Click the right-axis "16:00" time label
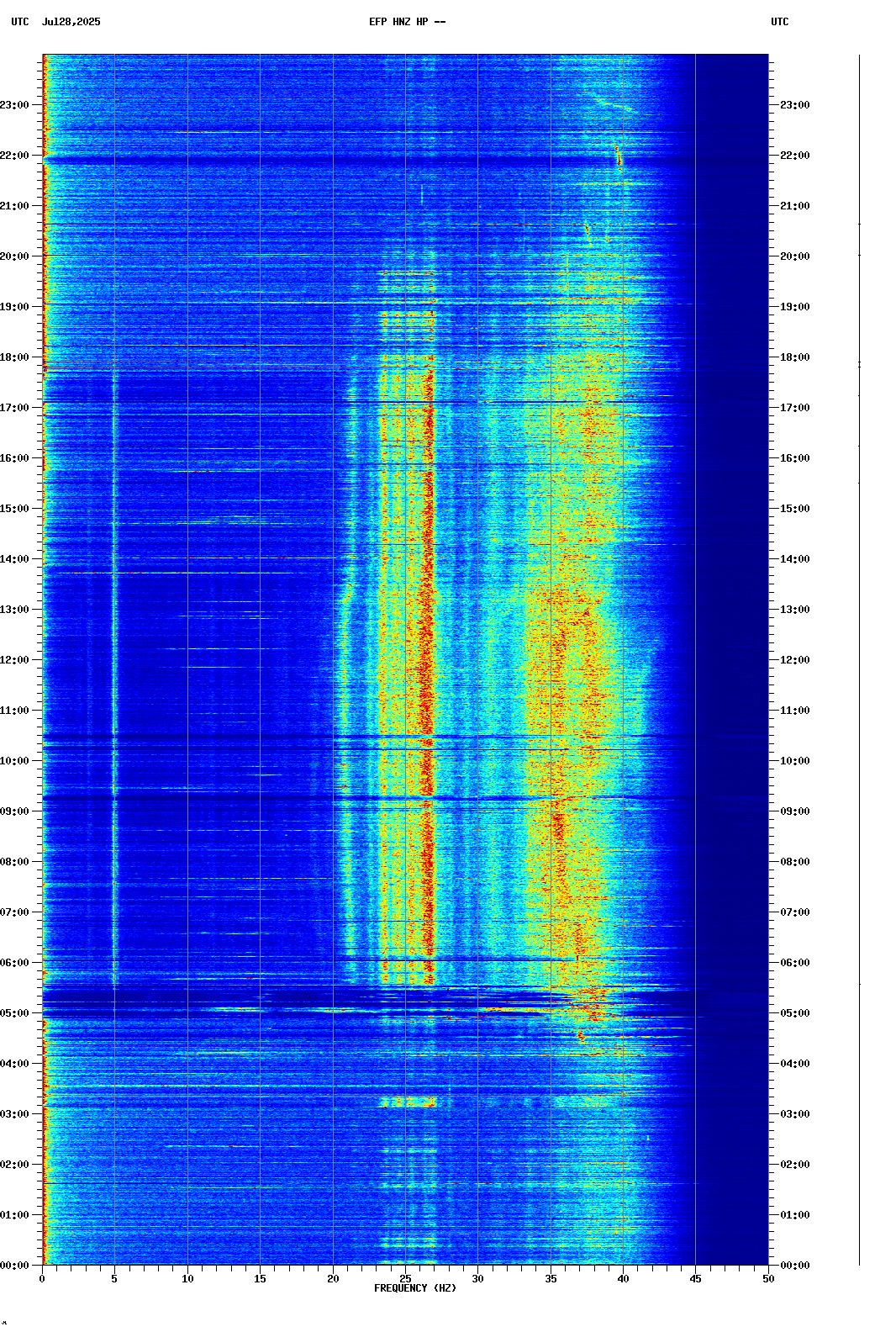This screenshot has width=896, height=1332. pos(795,458)
